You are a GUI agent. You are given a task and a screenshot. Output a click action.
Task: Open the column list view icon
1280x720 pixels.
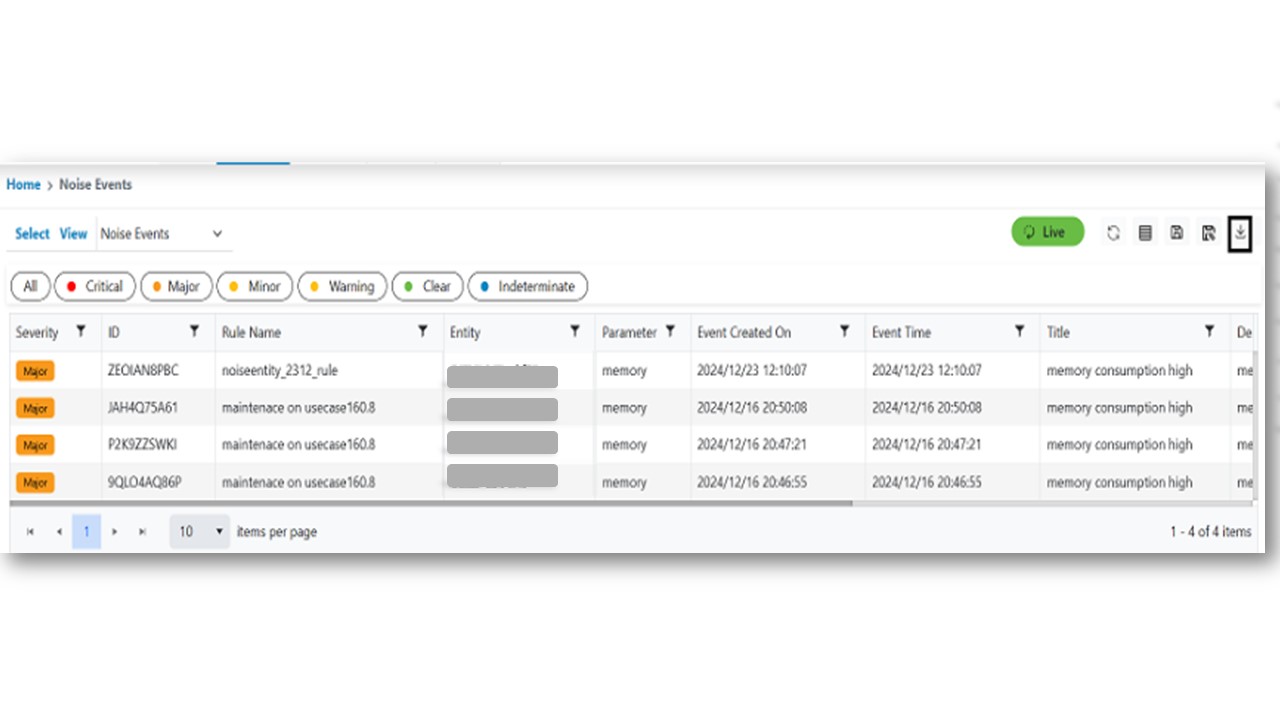click(1145, 233)
